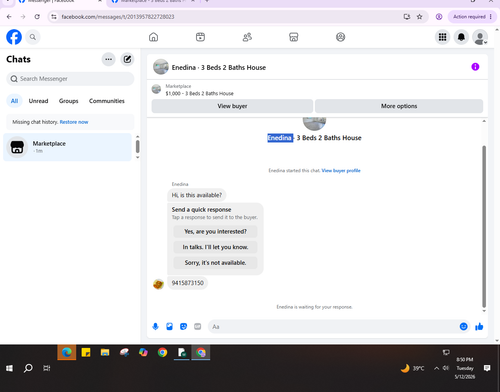Click the Aa message input field

(x=333, y=327)
